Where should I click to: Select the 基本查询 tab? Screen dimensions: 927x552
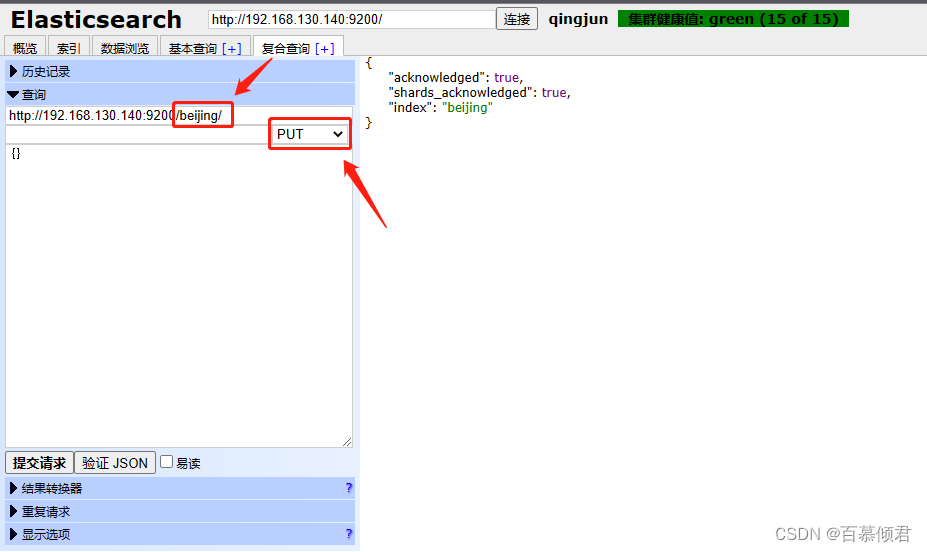(193, 48)
